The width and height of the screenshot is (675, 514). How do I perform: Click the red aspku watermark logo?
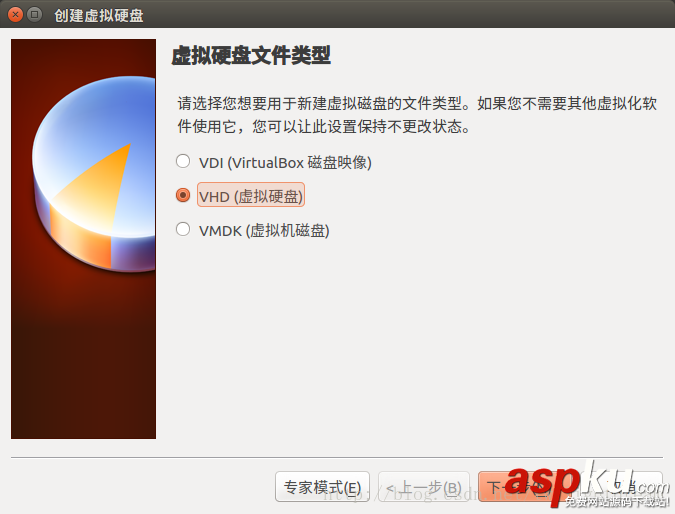coord(568,484)
